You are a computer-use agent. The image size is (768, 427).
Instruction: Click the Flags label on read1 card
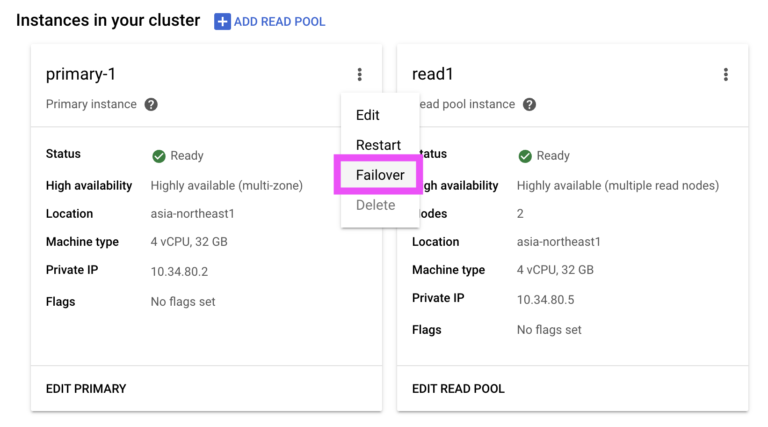[x=427, y=330]
